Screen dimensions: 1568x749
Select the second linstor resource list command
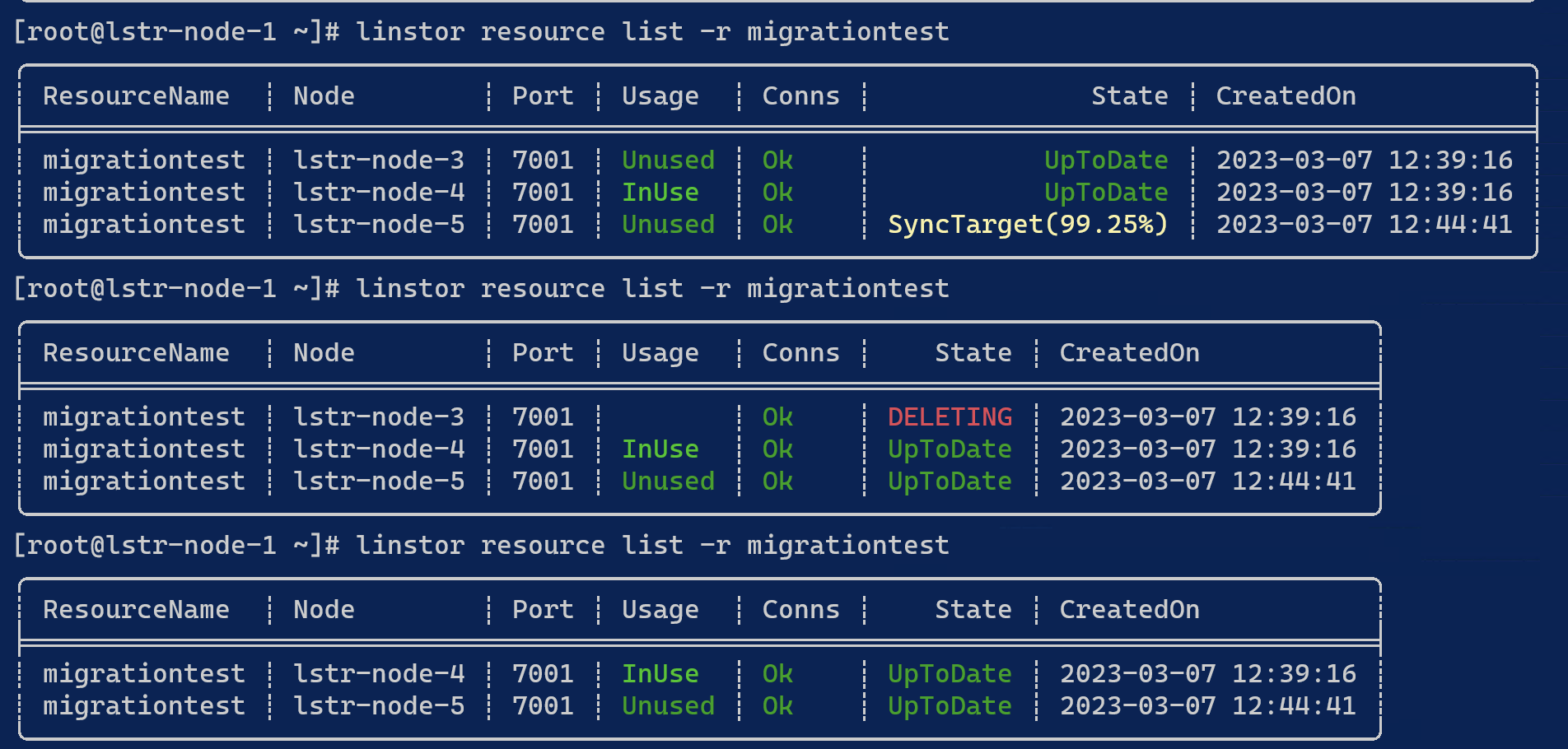click(x=651, y=287)
